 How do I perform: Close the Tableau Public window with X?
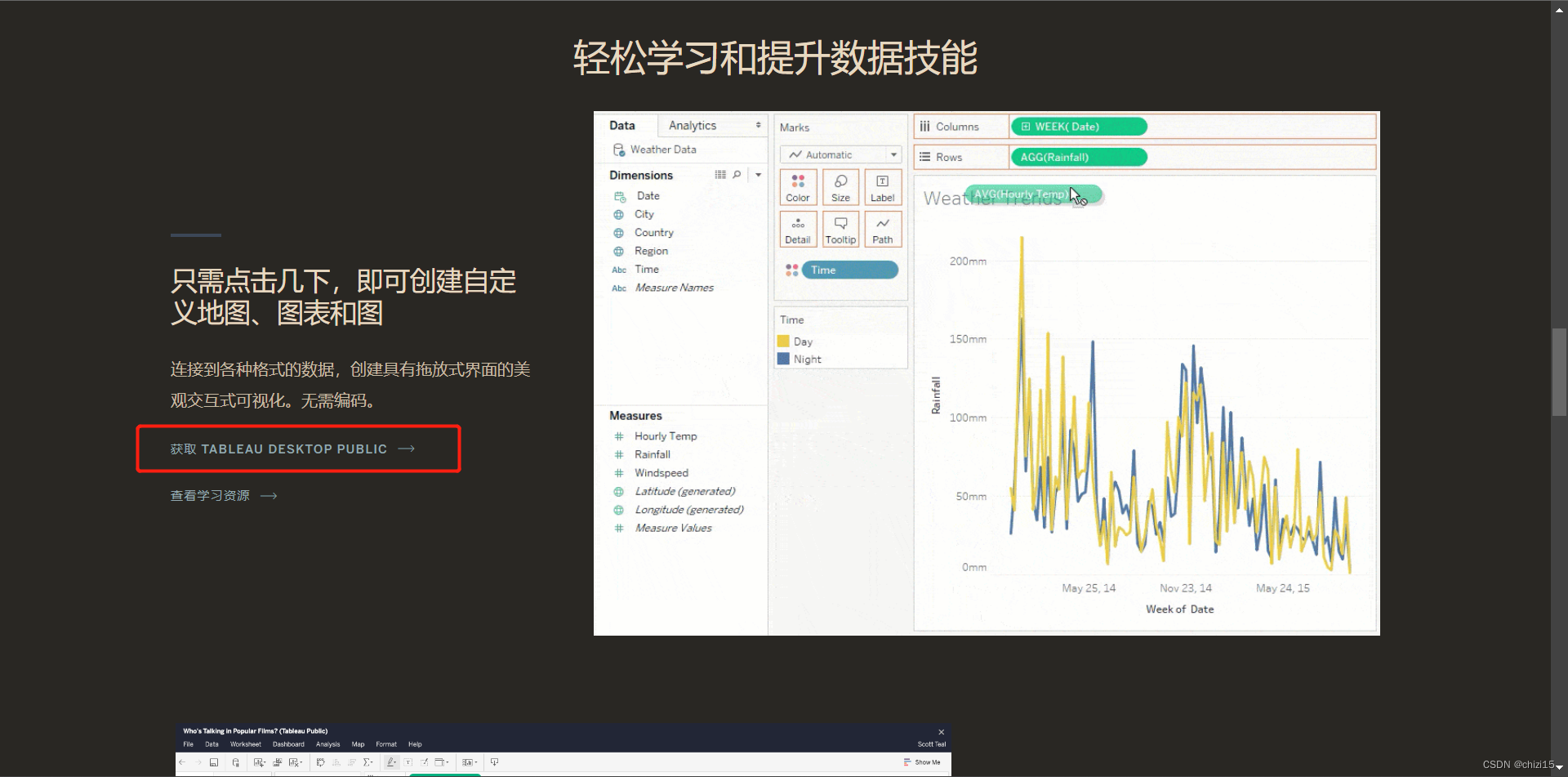tap(941, 732)
